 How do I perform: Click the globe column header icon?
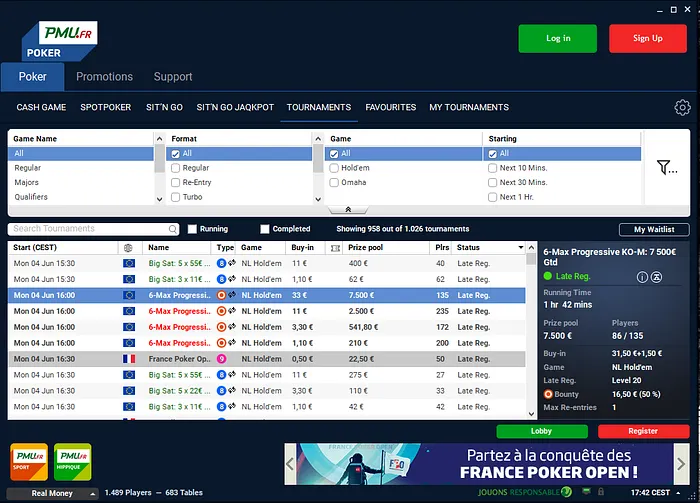[128, 248]
